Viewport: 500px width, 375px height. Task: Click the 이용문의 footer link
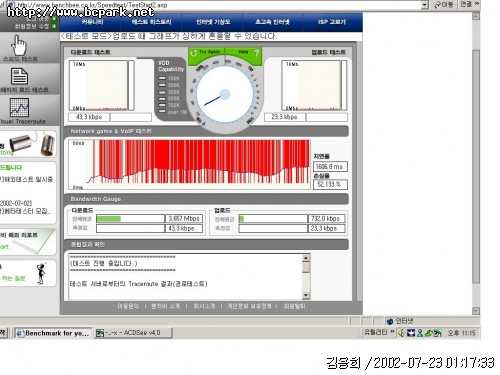[x=128, y=306]
